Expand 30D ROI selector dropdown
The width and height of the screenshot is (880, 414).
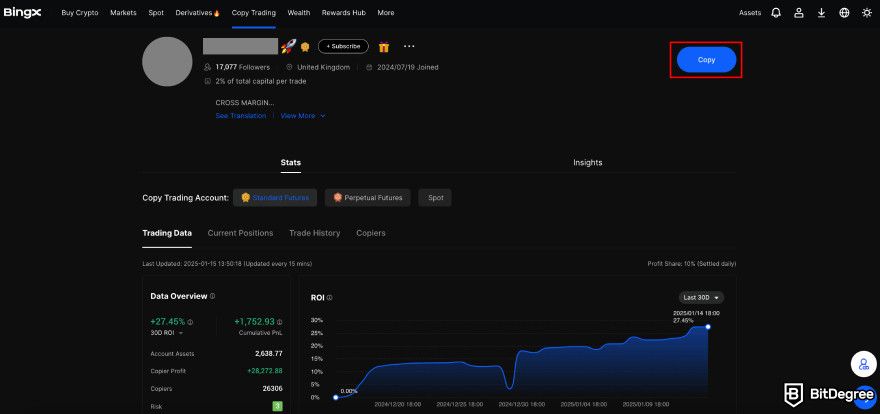pos(167,333)
